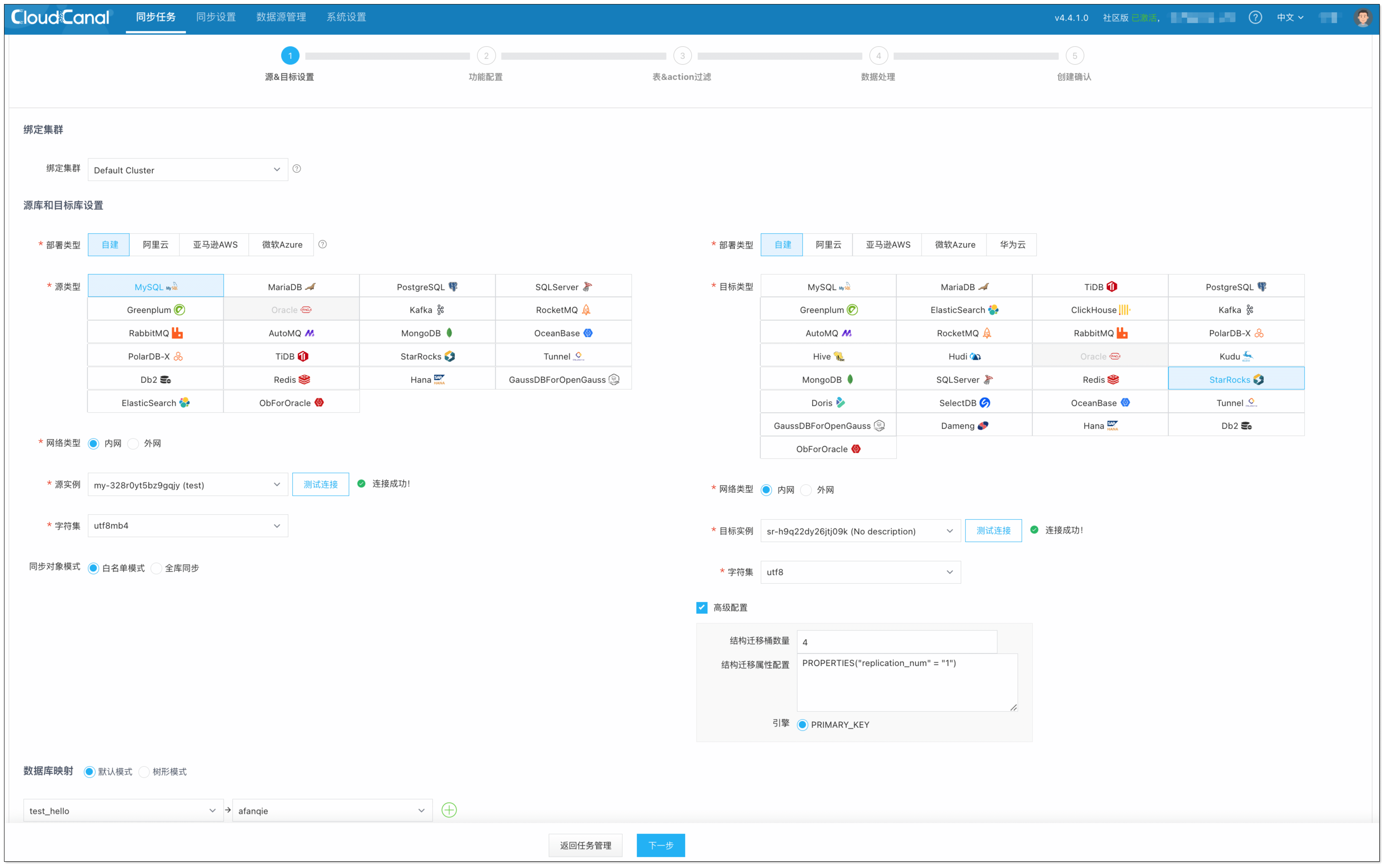Viewport: 1386px width, 868px height.
Task: Open user avatar in top right corner
Action: [1363, 17]
